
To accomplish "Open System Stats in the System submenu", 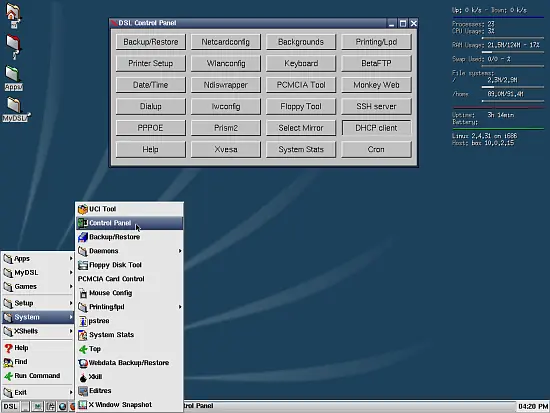I will pyautogui.click(x=129, y=335).
